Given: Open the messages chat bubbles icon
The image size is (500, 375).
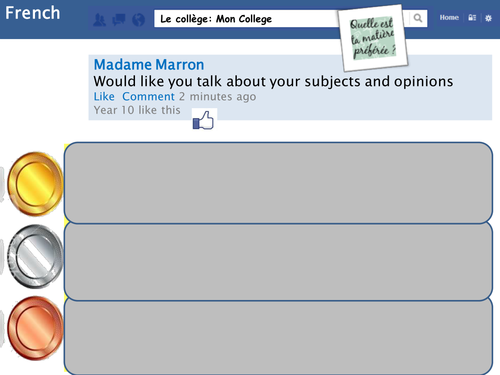Looking at the screenshot, I should pyautogui.click(x=119, y=19).
